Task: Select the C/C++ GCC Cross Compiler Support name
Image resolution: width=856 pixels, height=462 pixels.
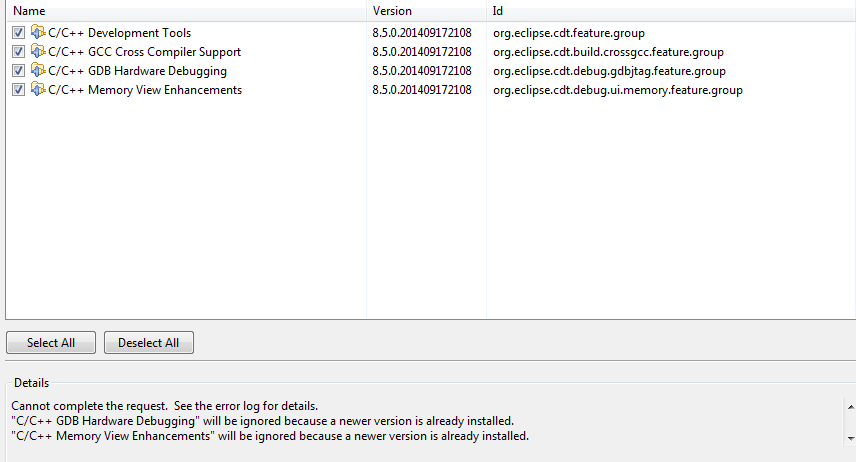Action: [145, 52]
